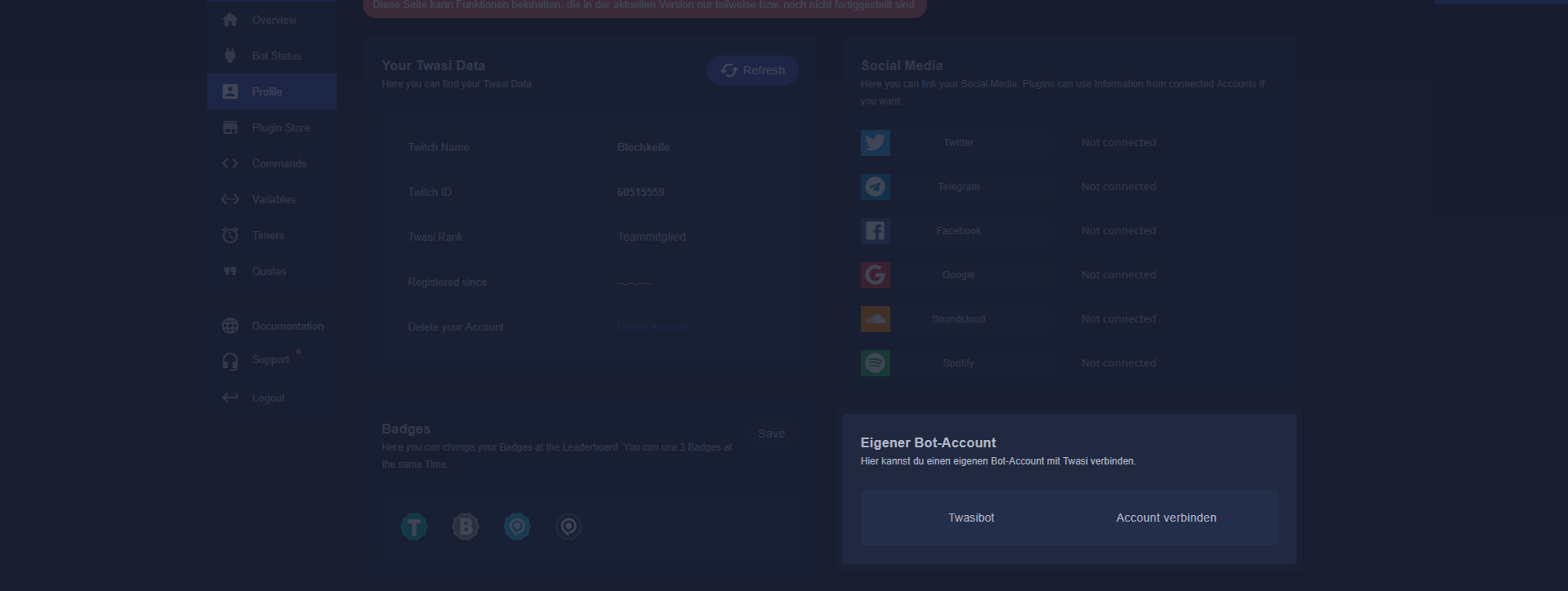The height and width of the screenshot is (591, 1568).
Task: Open Overview from the home icon
Action: tap(230, 20)
